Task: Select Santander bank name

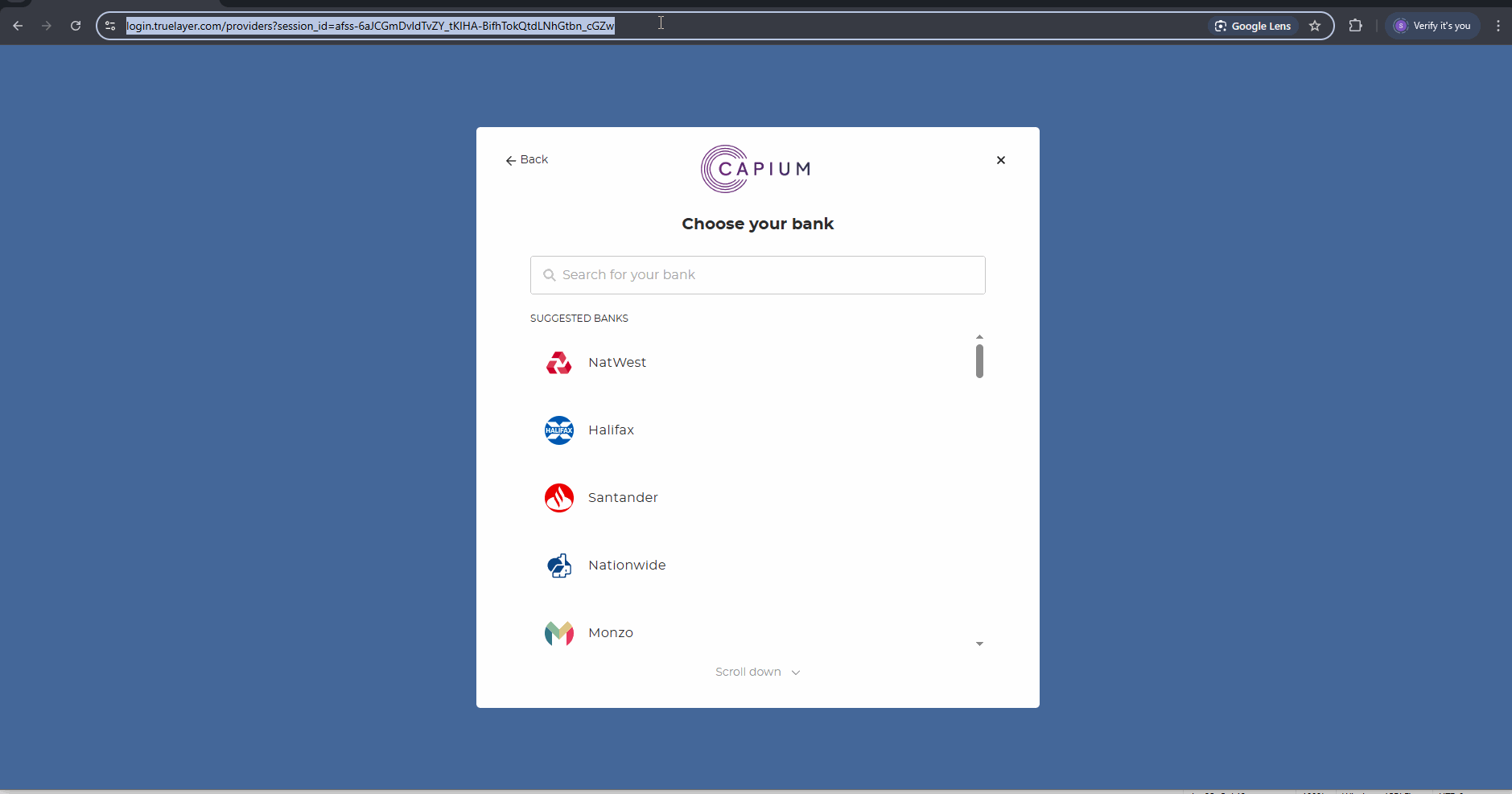Action: (623, 498)
